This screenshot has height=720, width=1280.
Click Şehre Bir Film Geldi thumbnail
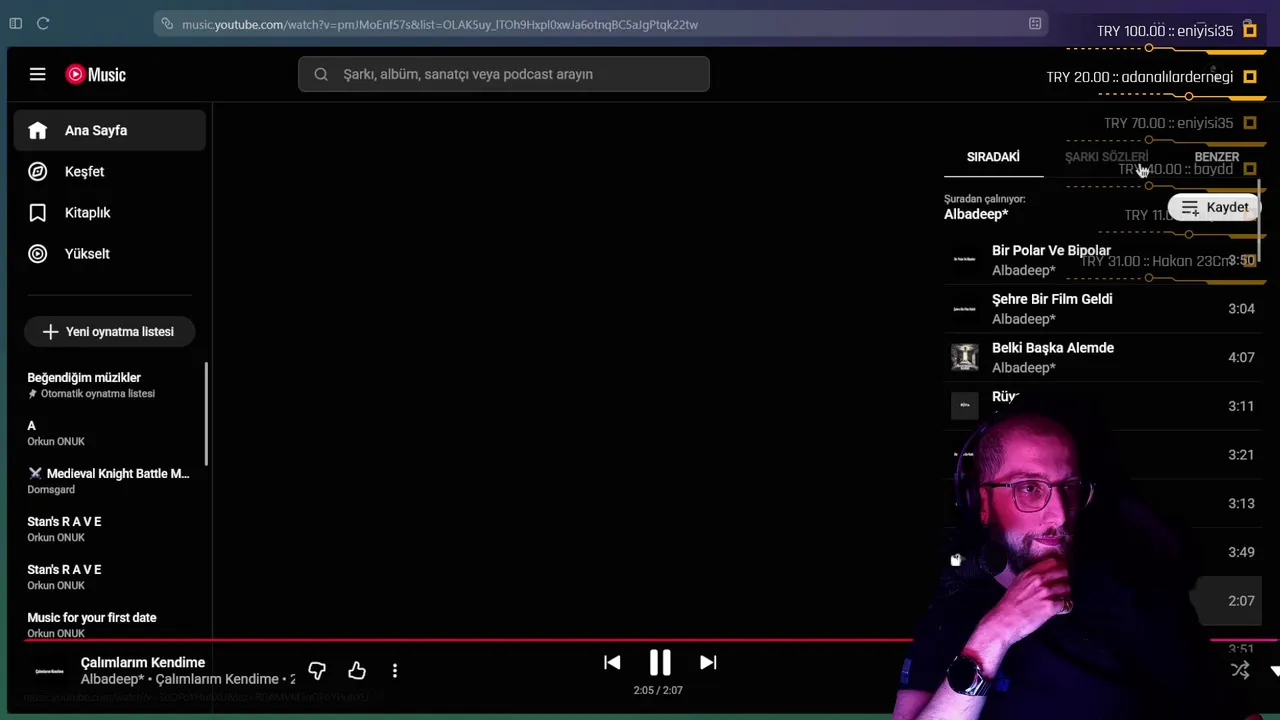(964, 308)
